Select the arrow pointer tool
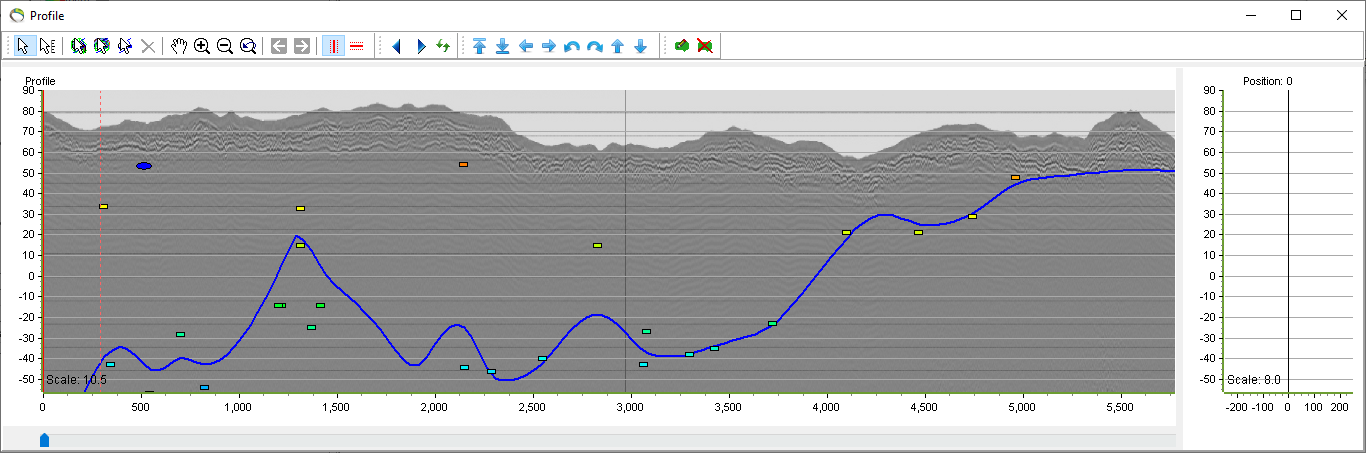The image size is (1366, 453). [x=24, y=46]
